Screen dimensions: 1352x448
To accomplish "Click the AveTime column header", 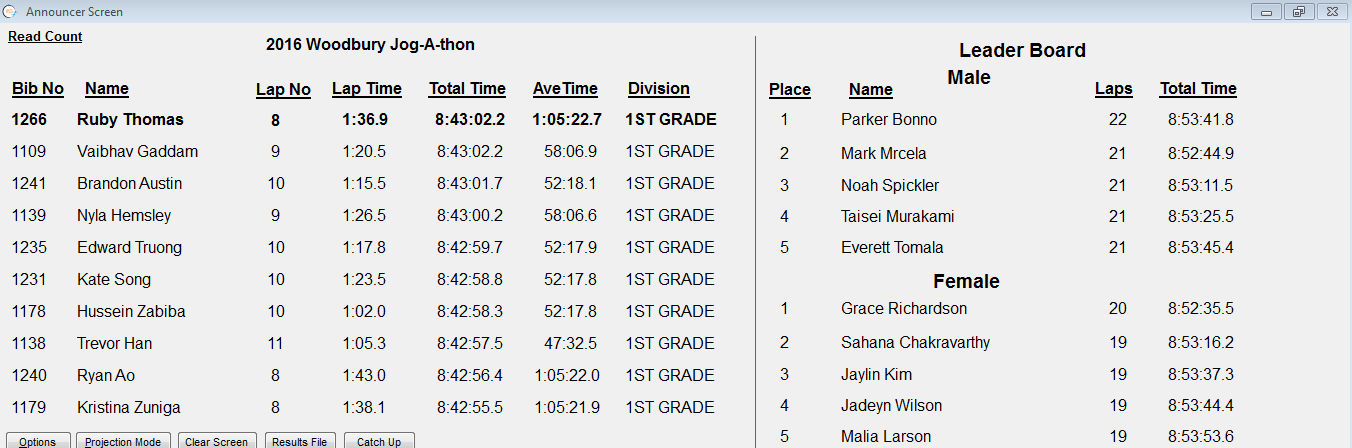I will (x=565, y=89).
